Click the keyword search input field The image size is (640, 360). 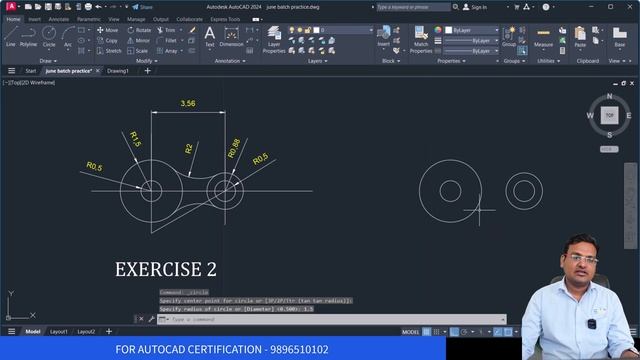pyautogui.click(x=413, y=7)
